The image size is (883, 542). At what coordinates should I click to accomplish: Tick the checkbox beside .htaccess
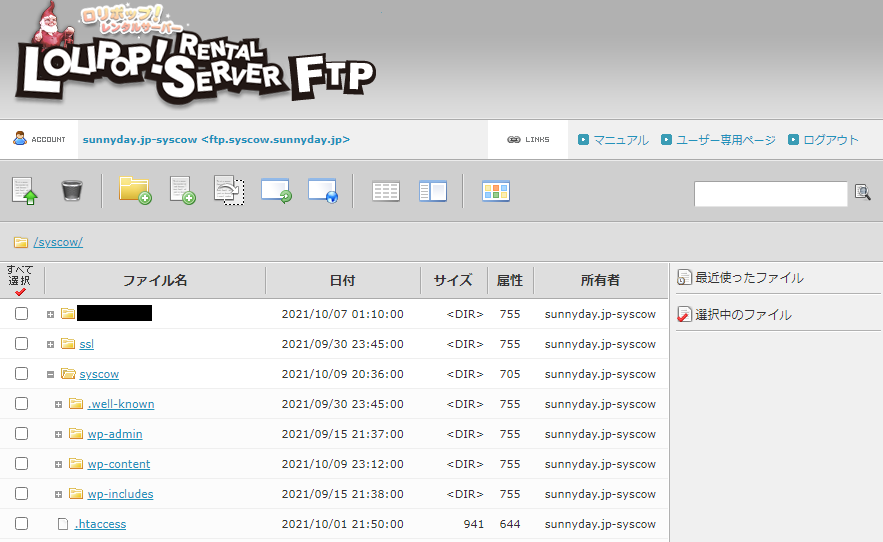[x=21, y=524]
